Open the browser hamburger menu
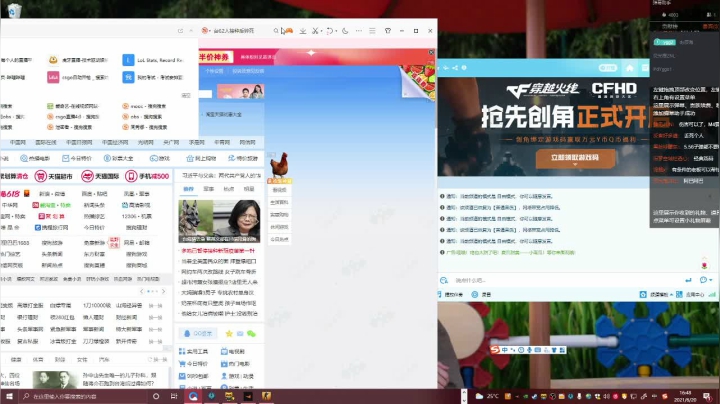 (x=372, y=31)
